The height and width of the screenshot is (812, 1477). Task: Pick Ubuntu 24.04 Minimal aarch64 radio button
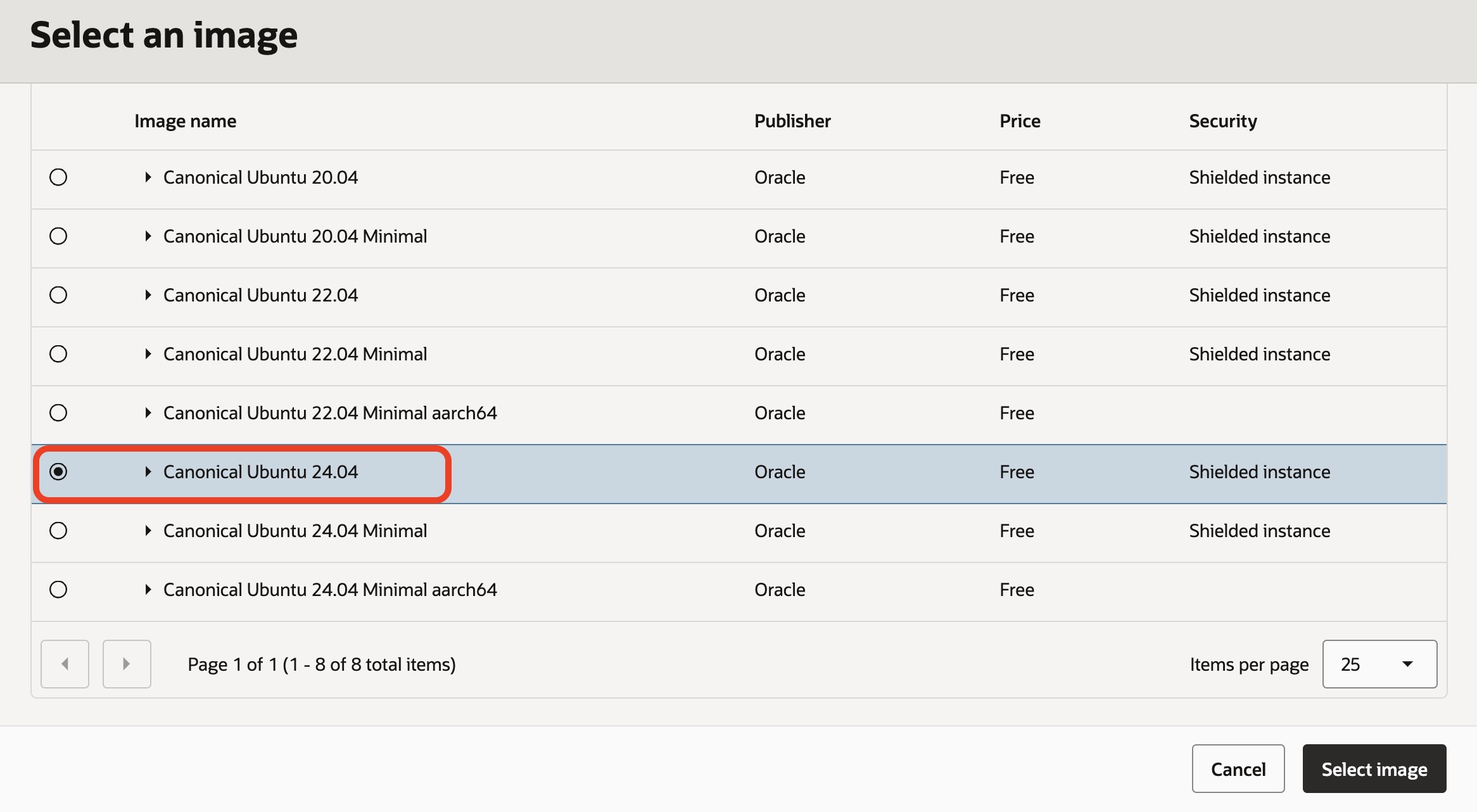pos(58,590)
